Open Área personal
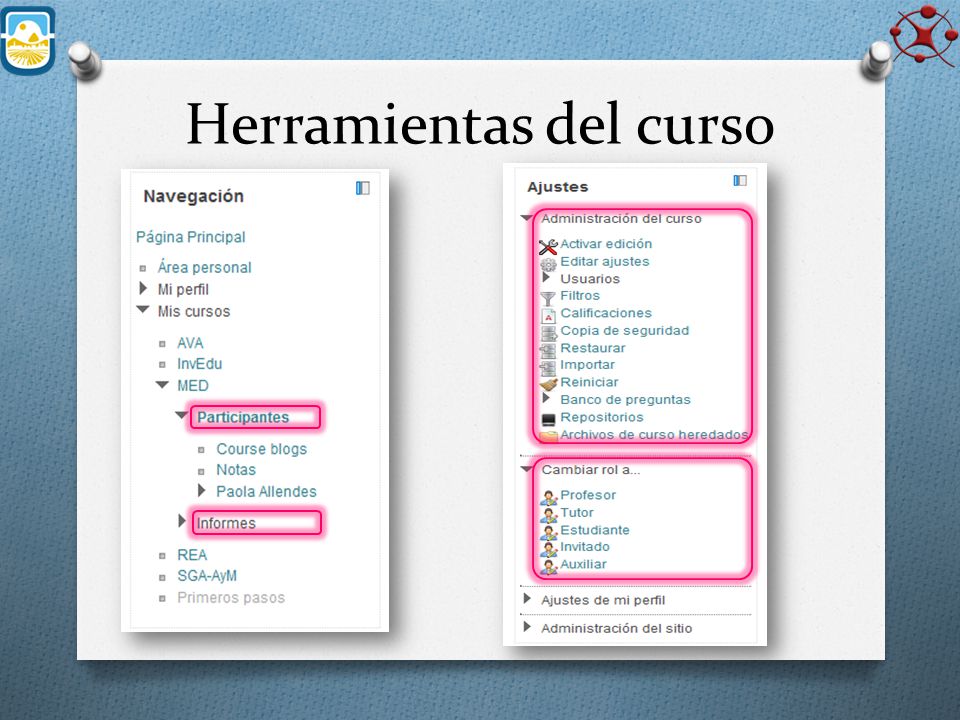Viewport: 960px width, 720px height. click(x=204, y=268)
